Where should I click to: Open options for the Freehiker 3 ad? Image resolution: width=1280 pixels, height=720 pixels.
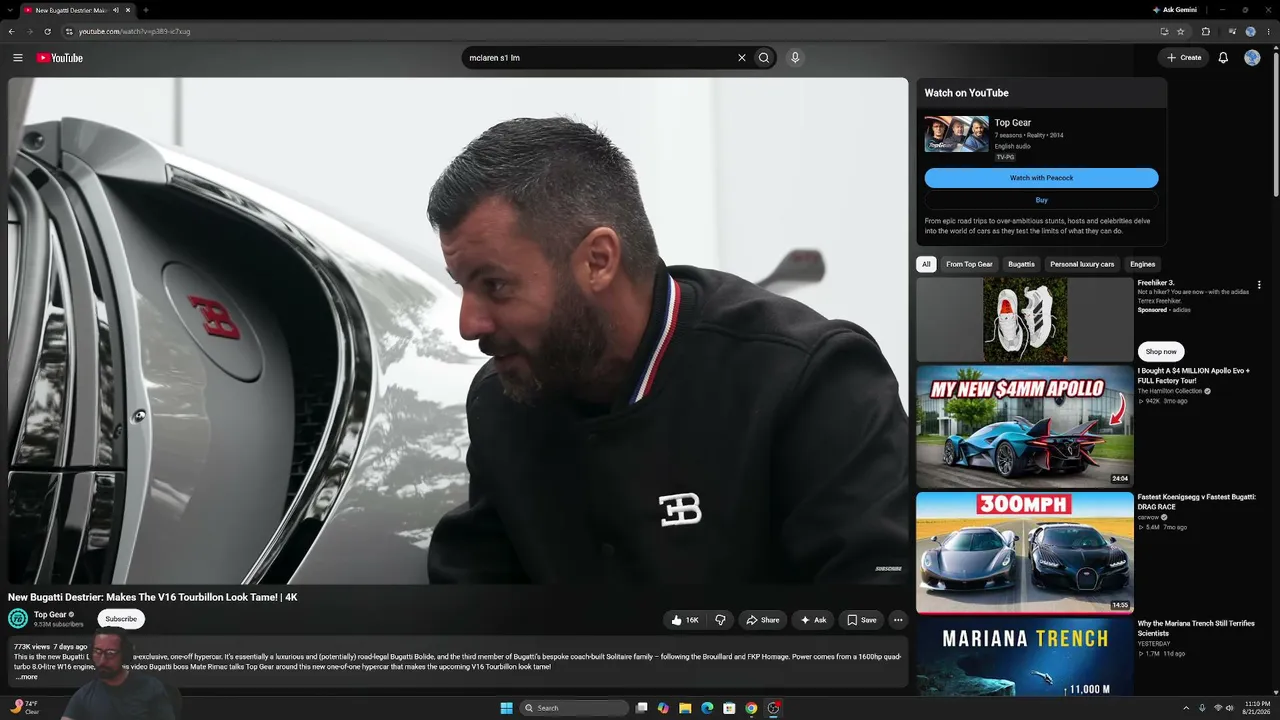[1259, 285]
